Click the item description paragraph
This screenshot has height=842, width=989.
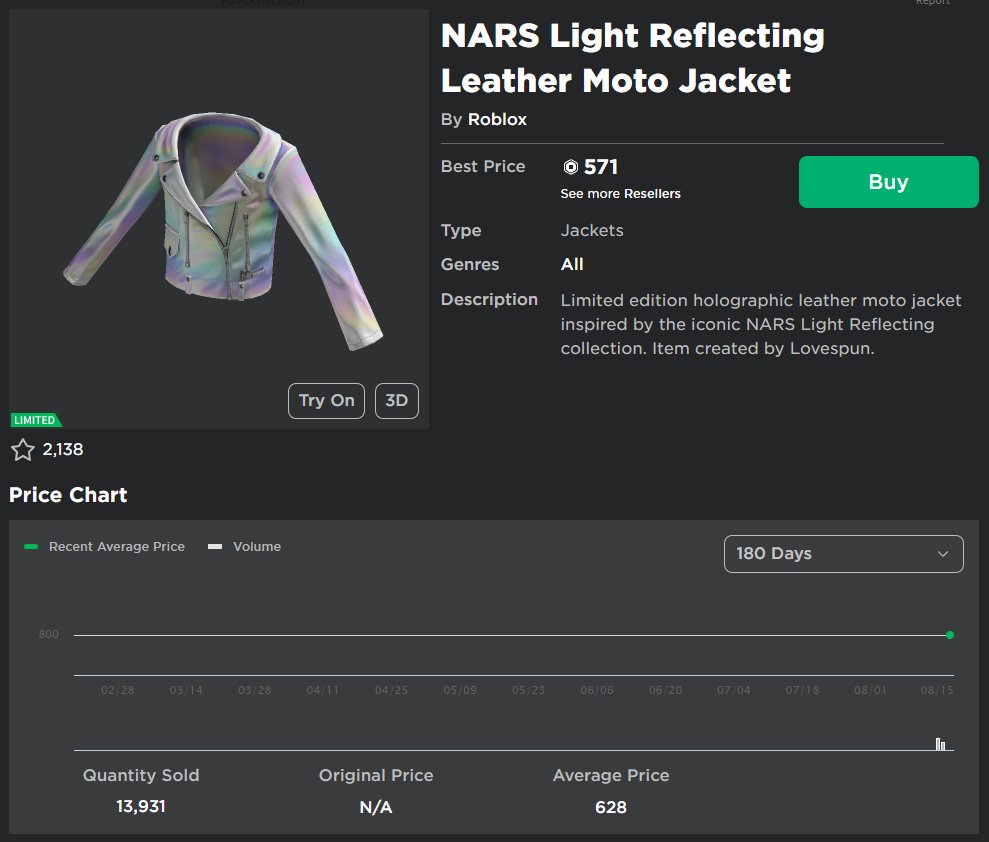pyautogui.click(x=761, y=324)
